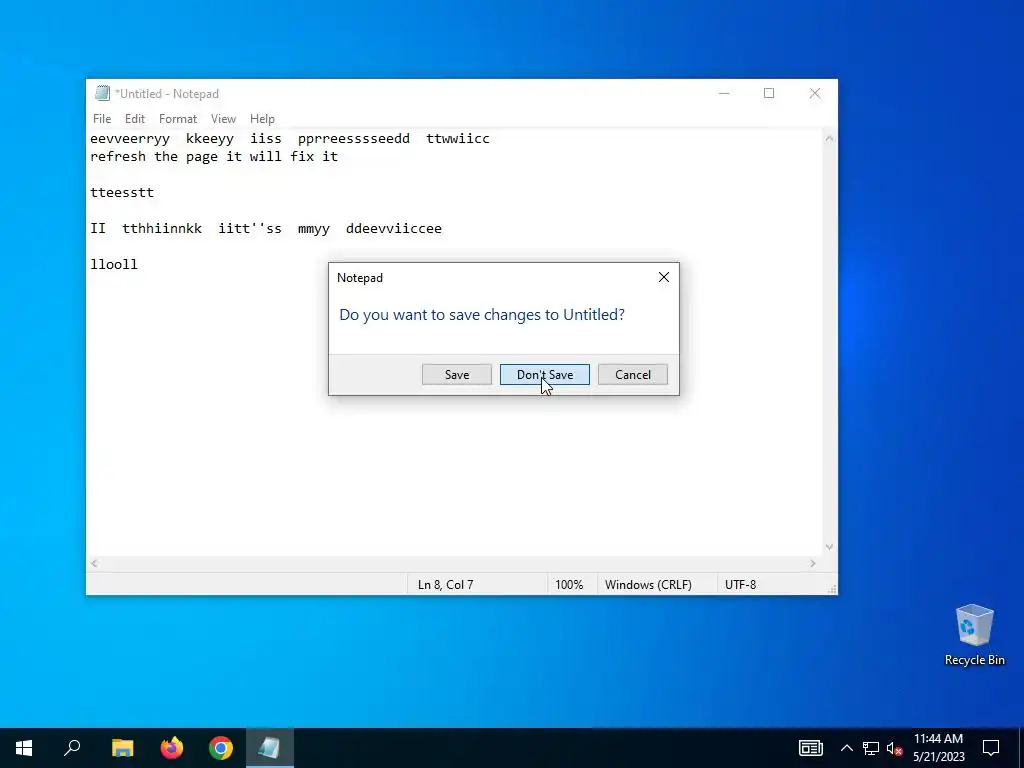Maximize the Notepad window
This screenshot has height=768, width=1024.
point(769,93)
